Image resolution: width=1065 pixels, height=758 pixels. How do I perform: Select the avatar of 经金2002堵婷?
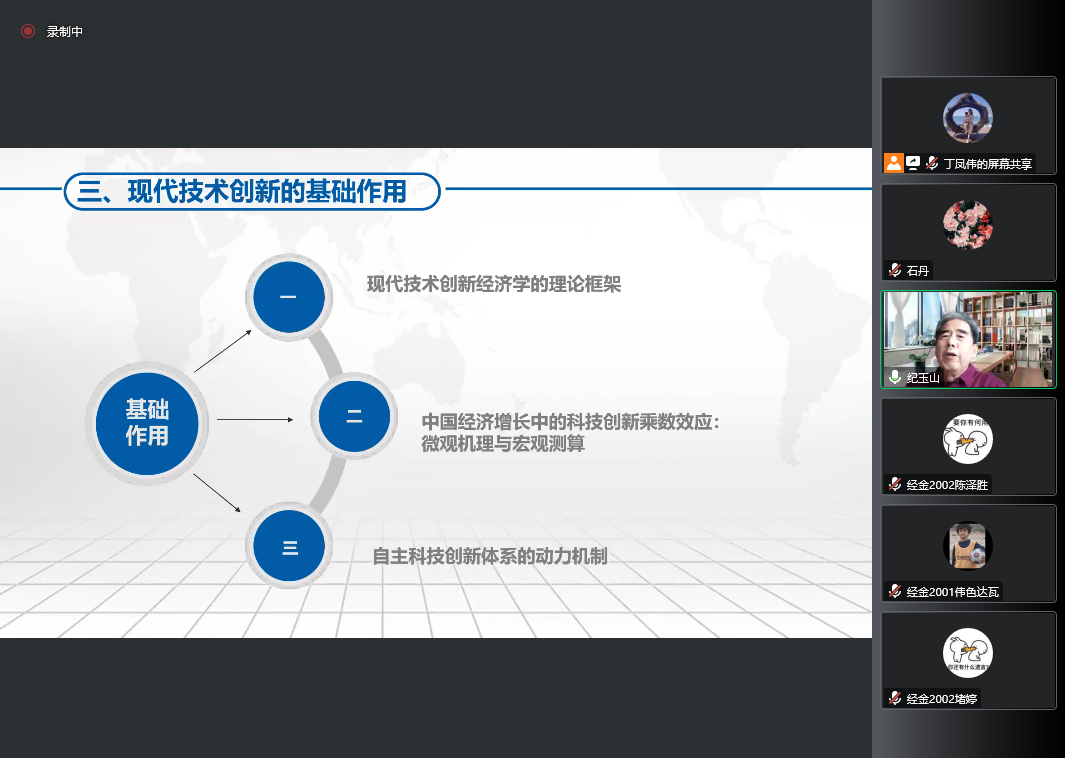[x=967, y=652]
